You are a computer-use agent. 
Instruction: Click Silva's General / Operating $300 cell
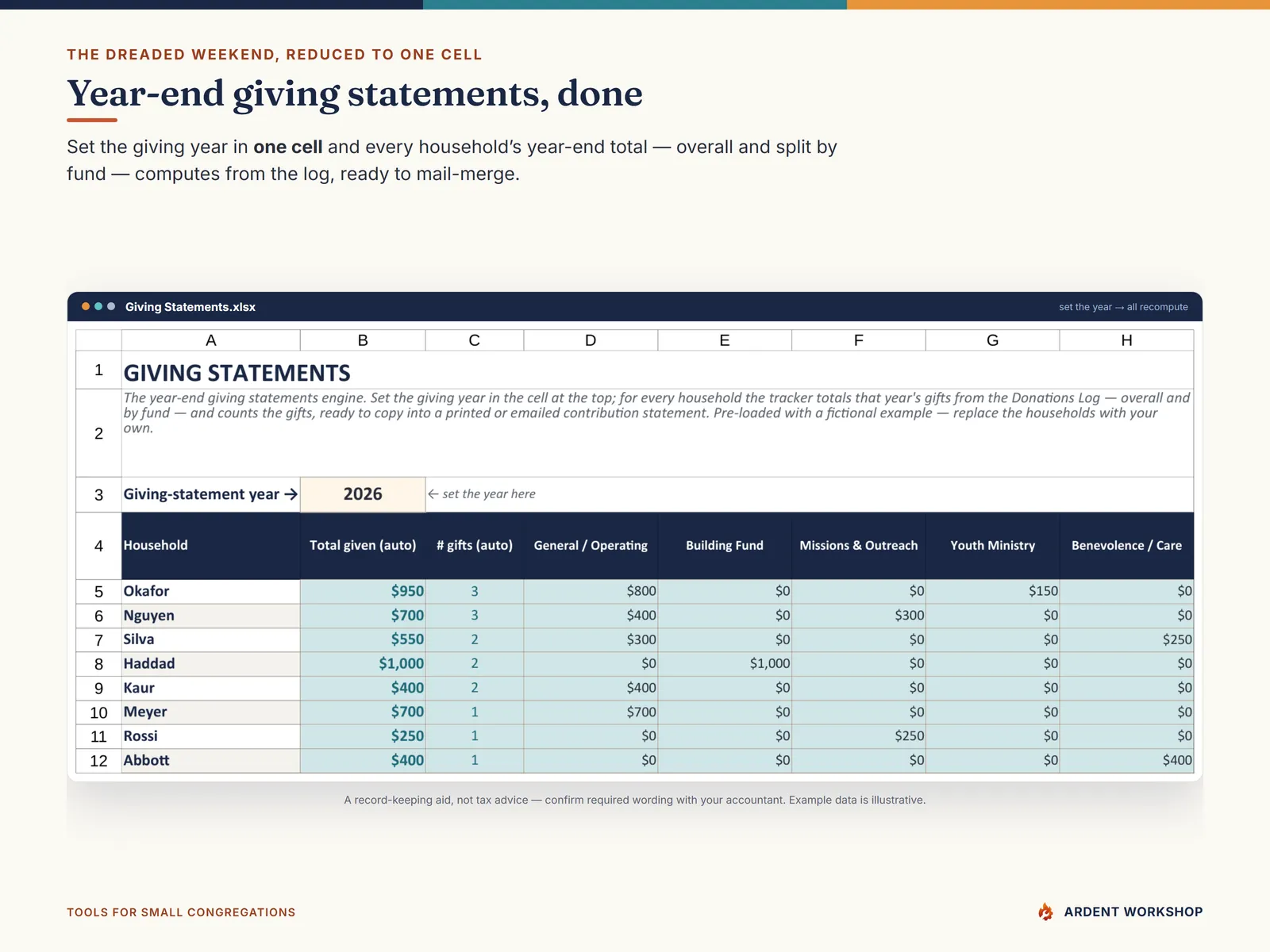coord(591,639)
